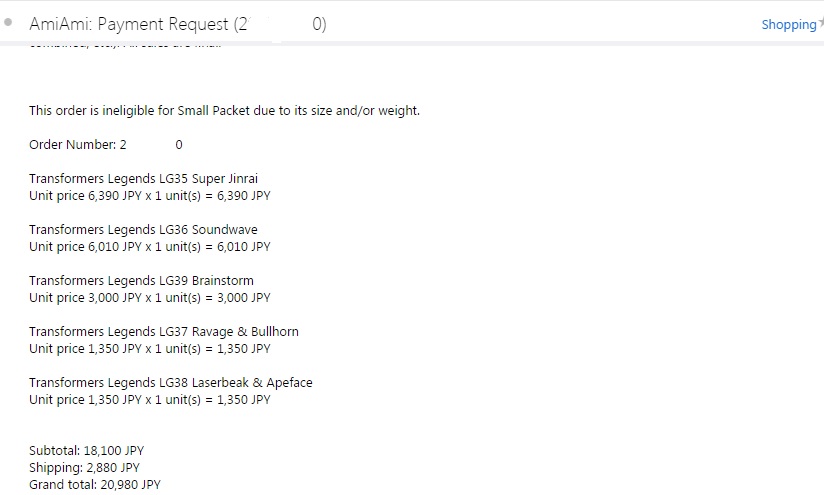Click the Grand total: 20,980 JPY line

(x=94, y=485)
